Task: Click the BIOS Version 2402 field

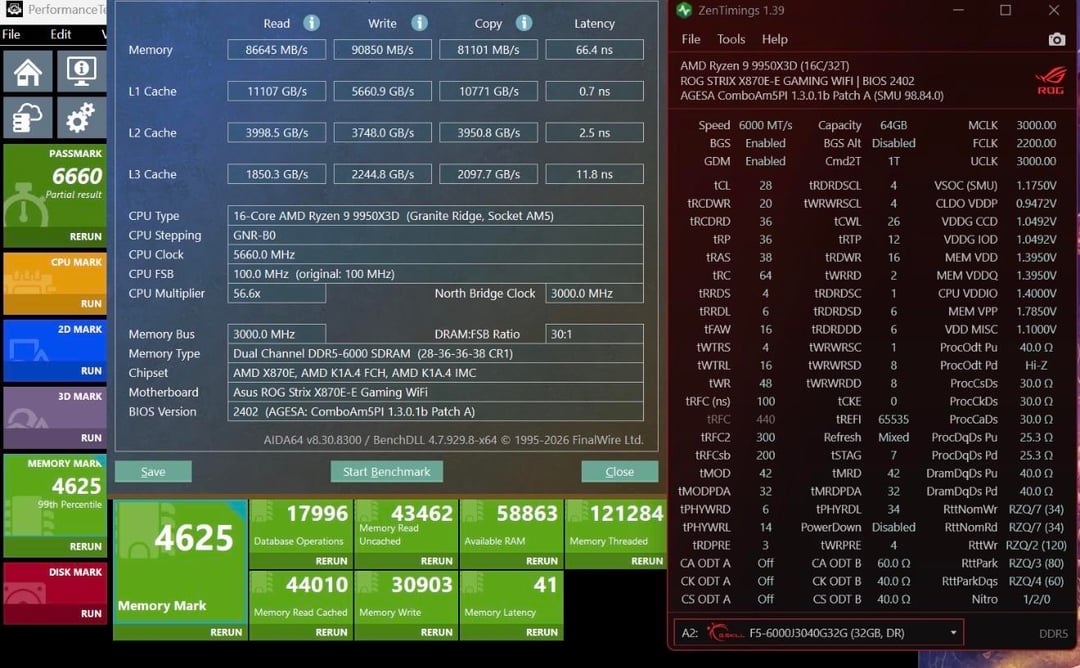Action: [435, 412]
